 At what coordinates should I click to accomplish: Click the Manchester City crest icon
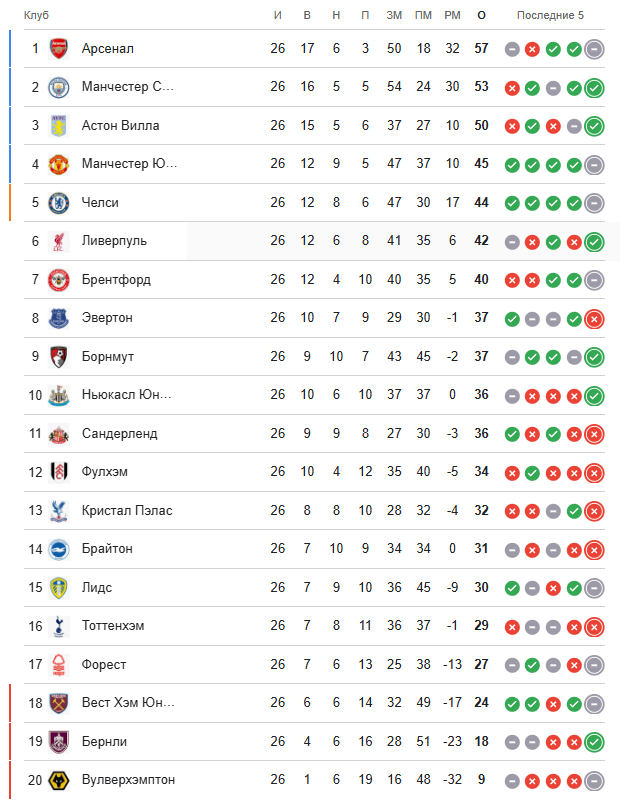[59, 87]
